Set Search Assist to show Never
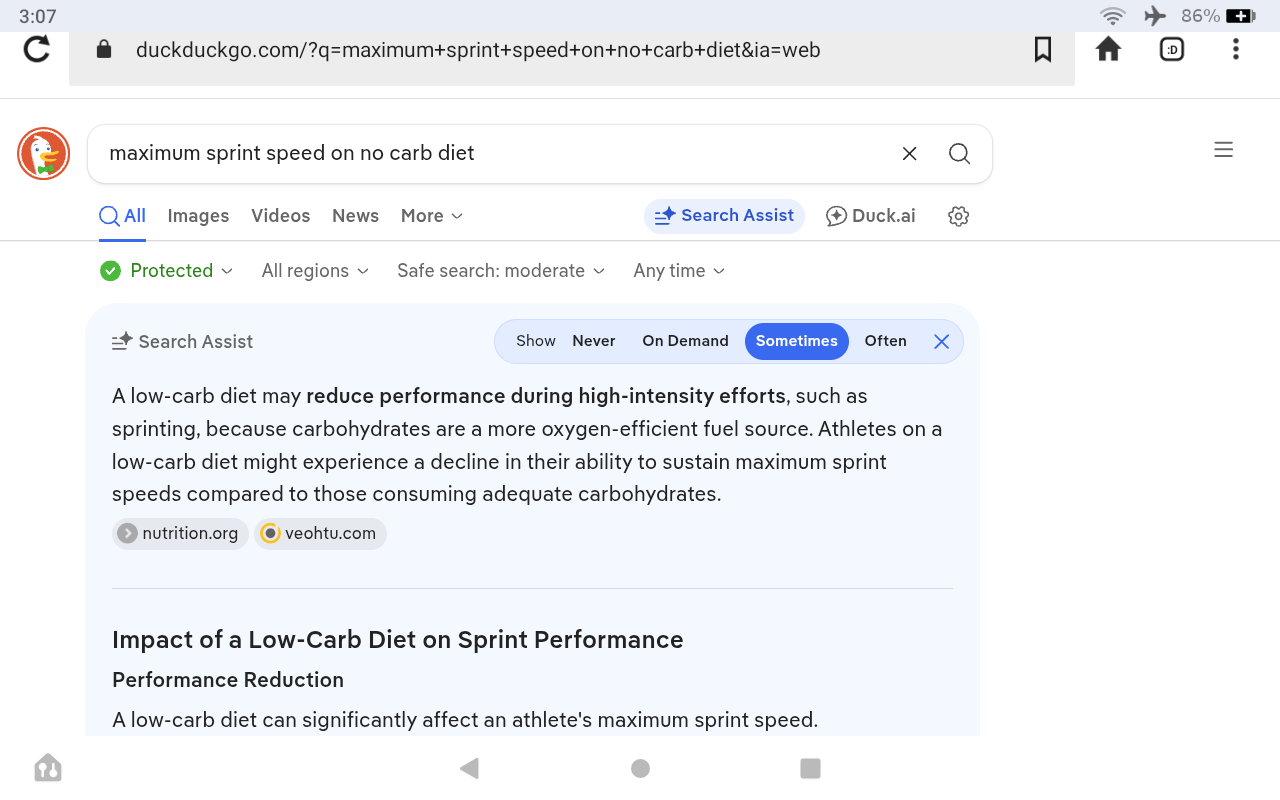 (594, 341)
